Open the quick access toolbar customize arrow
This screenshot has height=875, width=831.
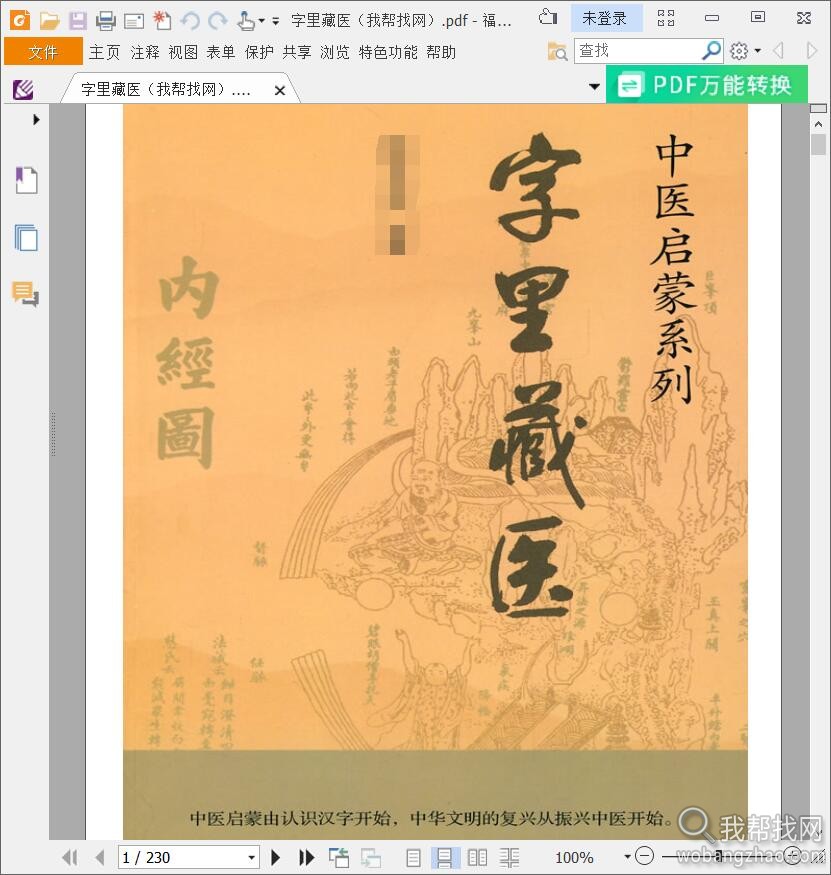coord(275,22)
